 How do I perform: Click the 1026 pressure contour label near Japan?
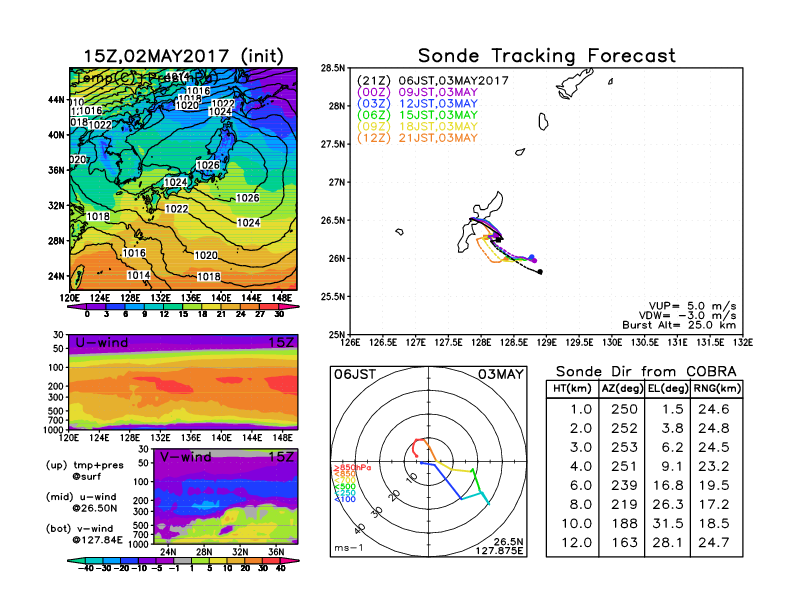[207, 165]
